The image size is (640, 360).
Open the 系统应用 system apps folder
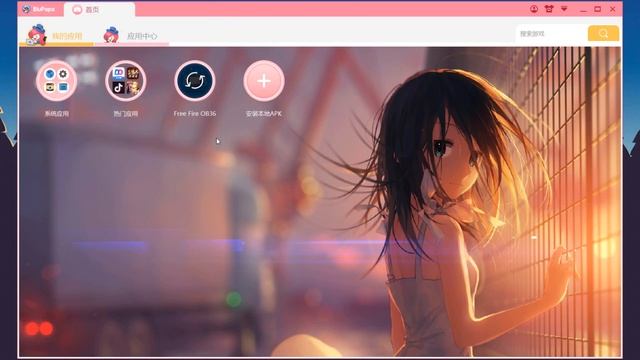click(56, 81)
